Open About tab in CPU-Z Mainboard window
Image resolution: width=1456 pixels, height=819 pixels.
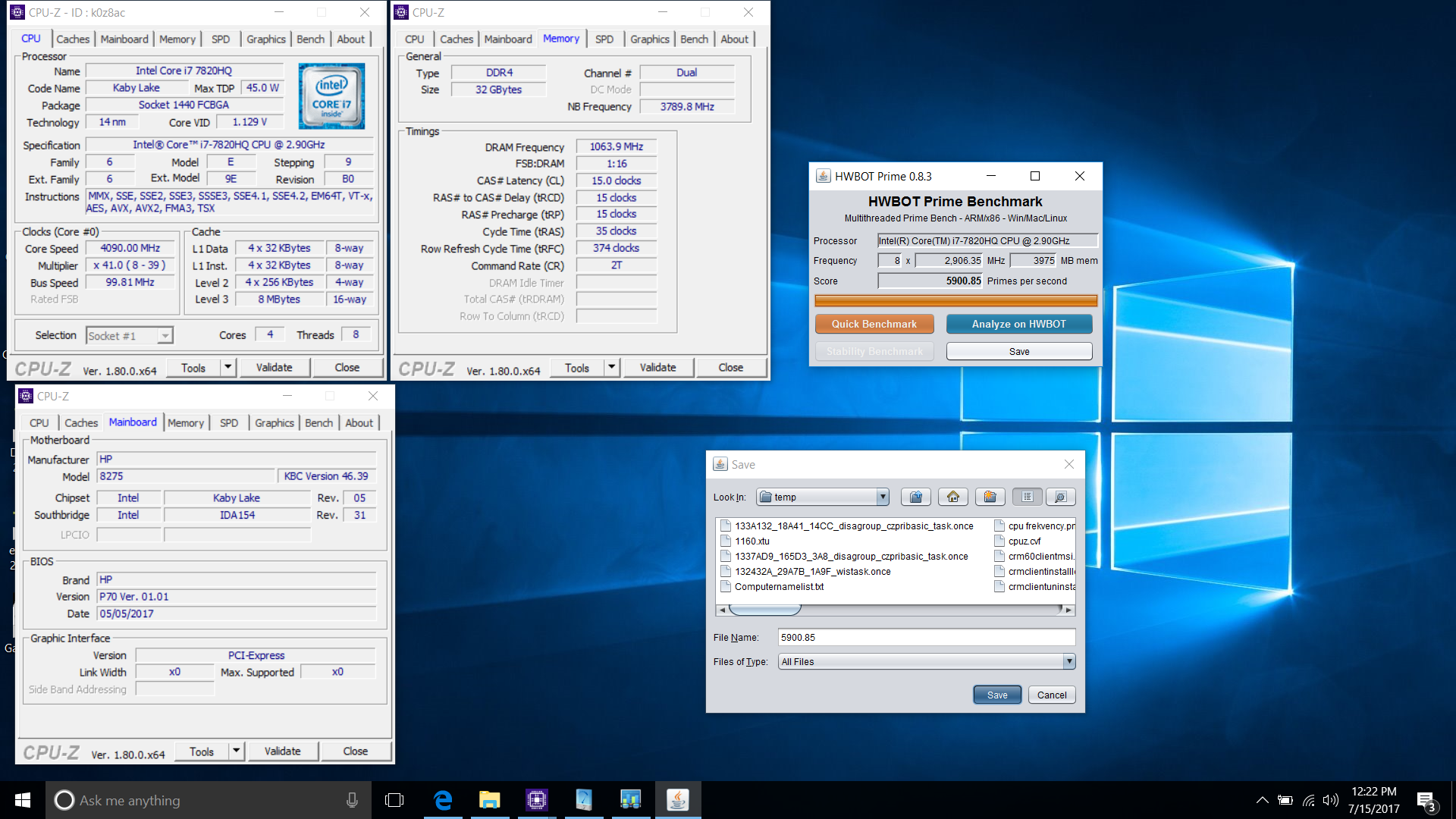coord(359,422)
